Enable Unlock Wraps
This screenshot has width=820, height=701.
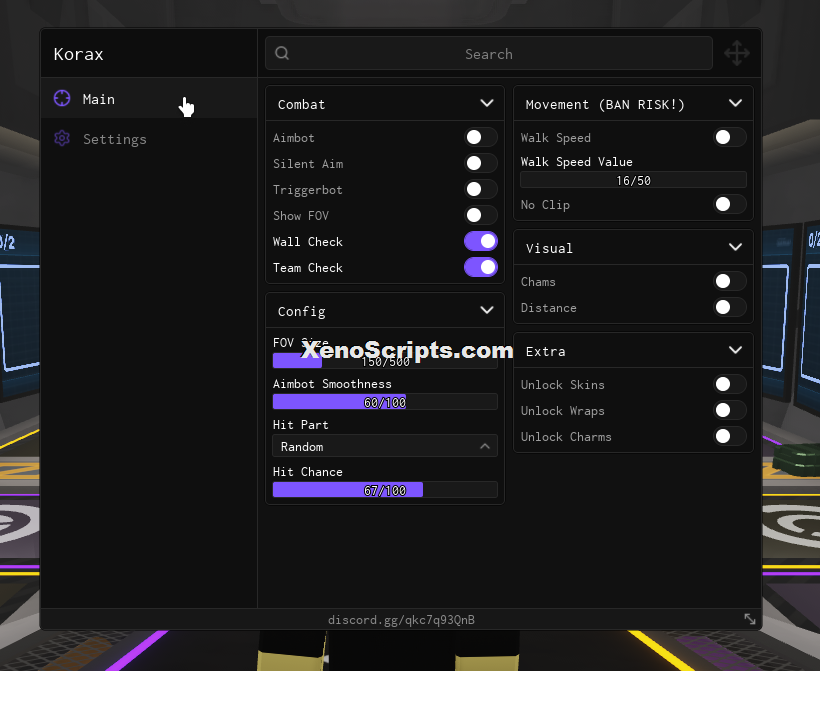(x=730, y=410)
